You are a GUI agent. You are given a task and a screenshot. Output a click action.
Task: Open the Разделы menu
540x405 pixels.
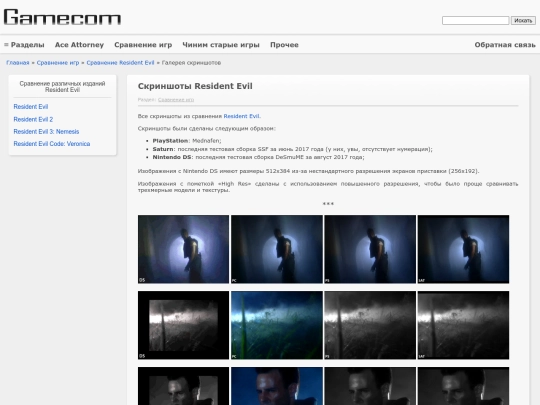click(x=24, y=45)
